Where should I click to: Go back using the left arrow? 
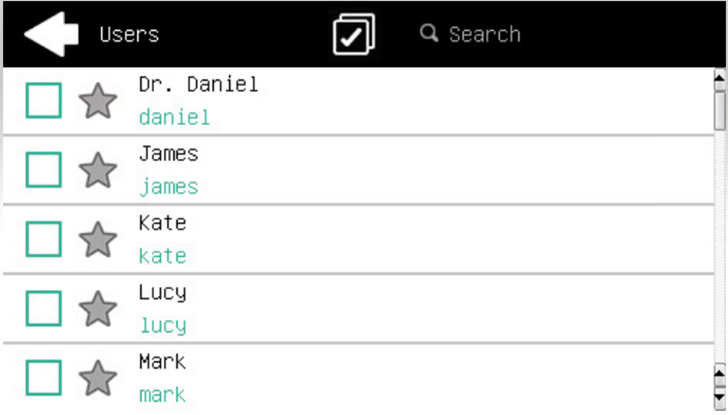51,34
